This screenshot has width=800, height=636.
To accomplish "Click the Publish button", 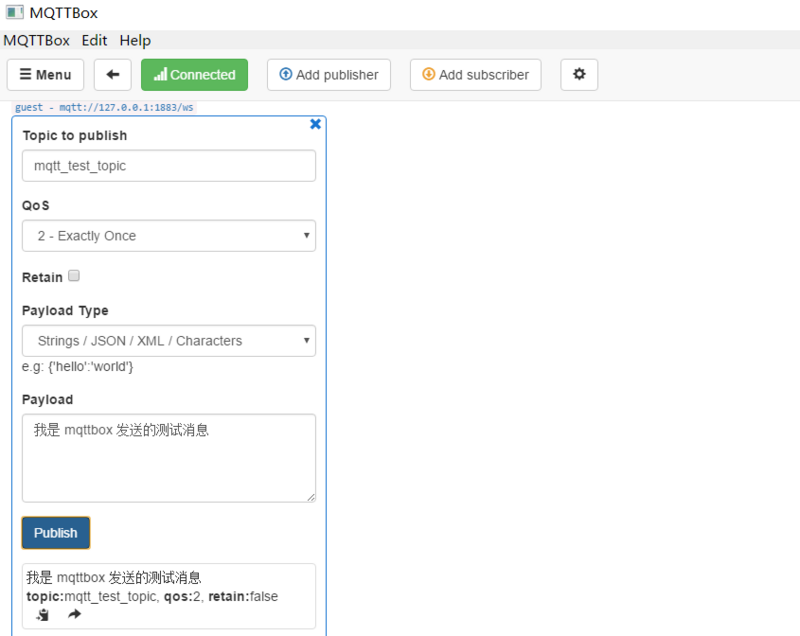I will tap(55, 532).
